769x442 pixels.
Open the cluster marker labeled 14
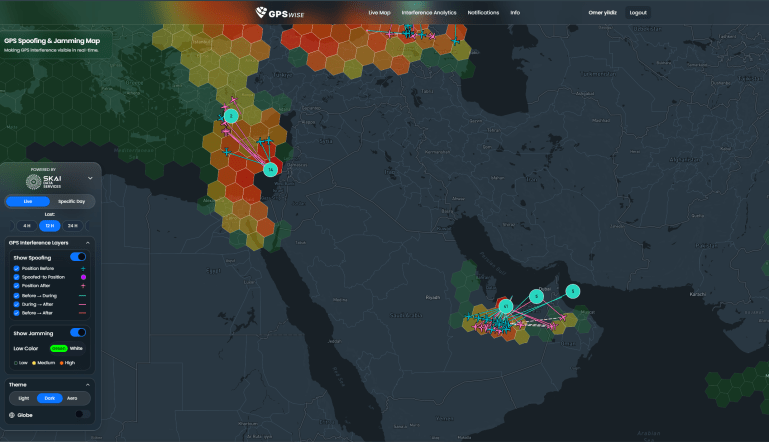pyautogui.click(x=270, y=170)
